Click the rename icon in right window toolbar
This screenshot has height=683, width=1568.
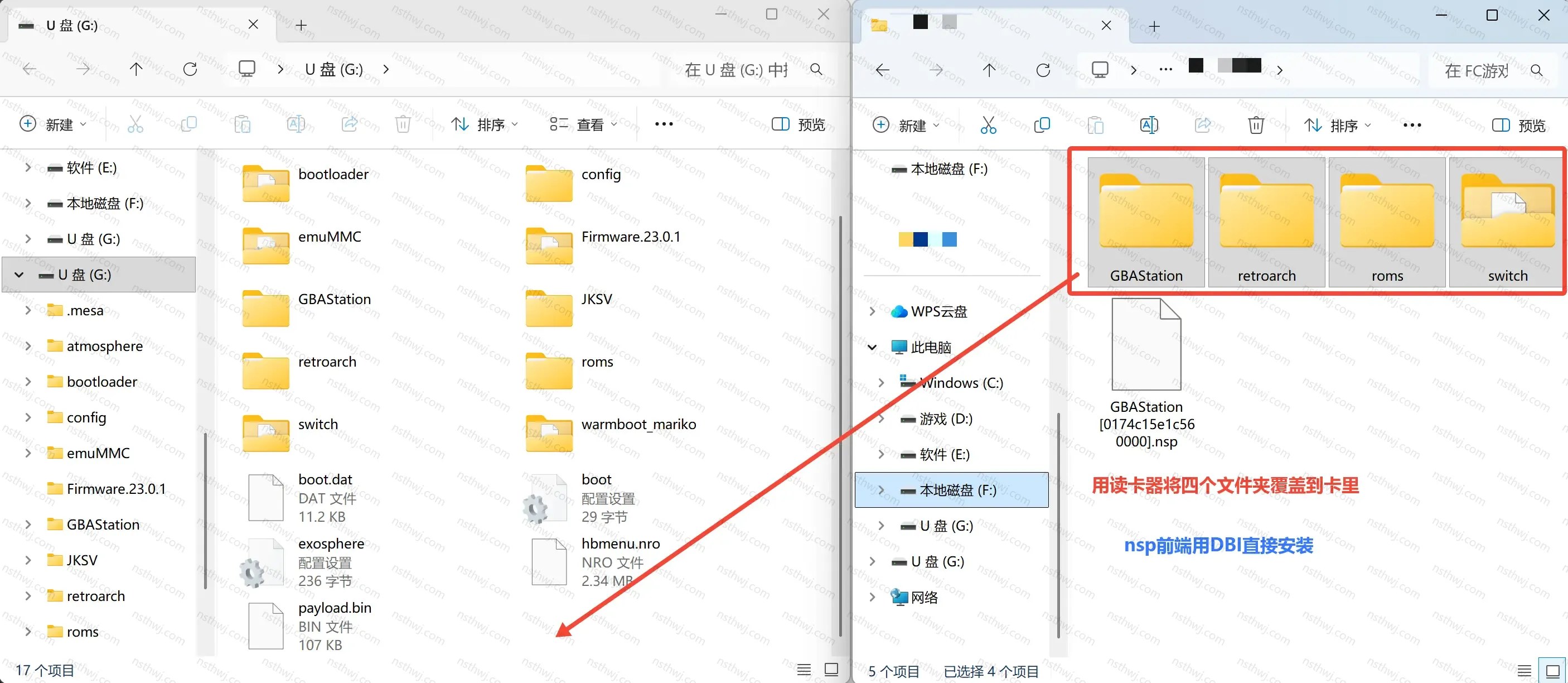(x=1149, y=126)
